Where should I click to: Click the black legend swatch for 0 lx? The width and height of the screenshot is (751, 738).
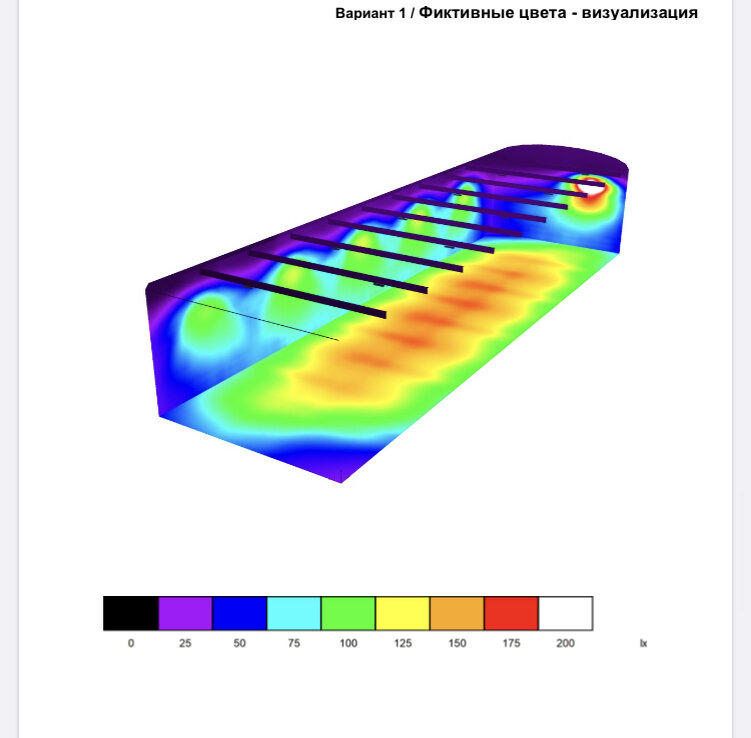(131, 613)
